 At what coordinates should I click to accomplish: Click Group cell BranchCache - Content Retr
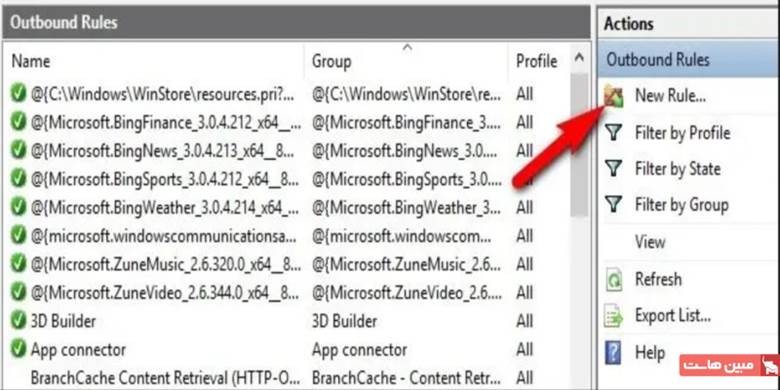click(x=406, y=378)
